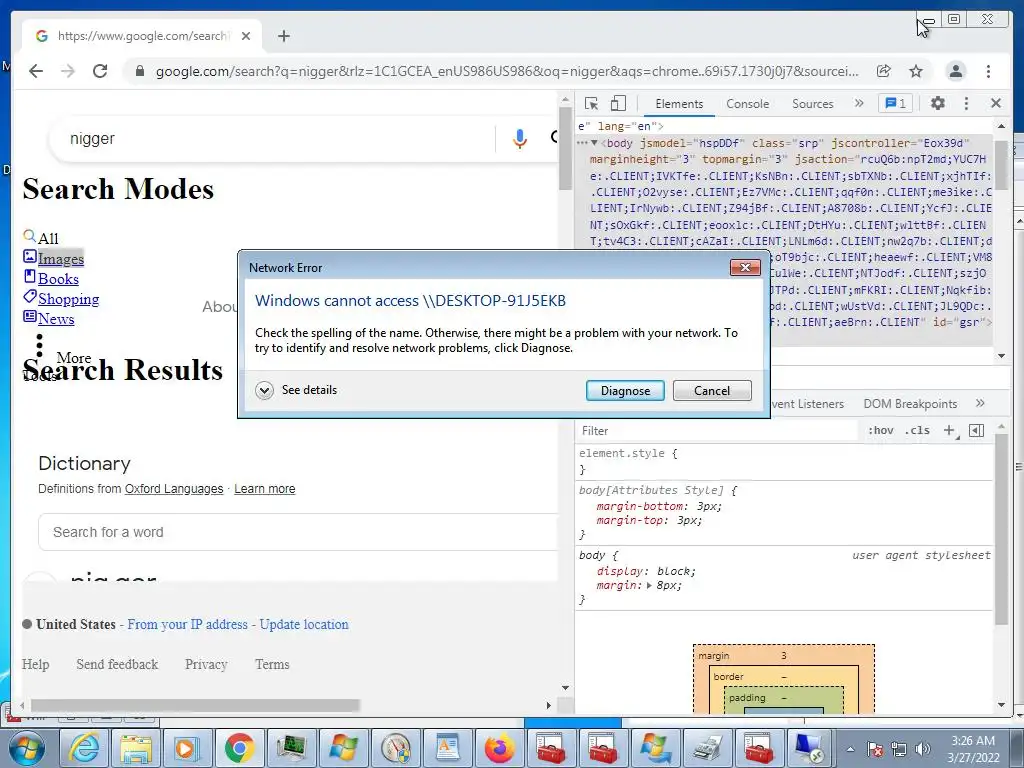Click the Styles Filter input field
This screenshot has width=1024, height=768.
pyautogui.click(x=715, y=430)
